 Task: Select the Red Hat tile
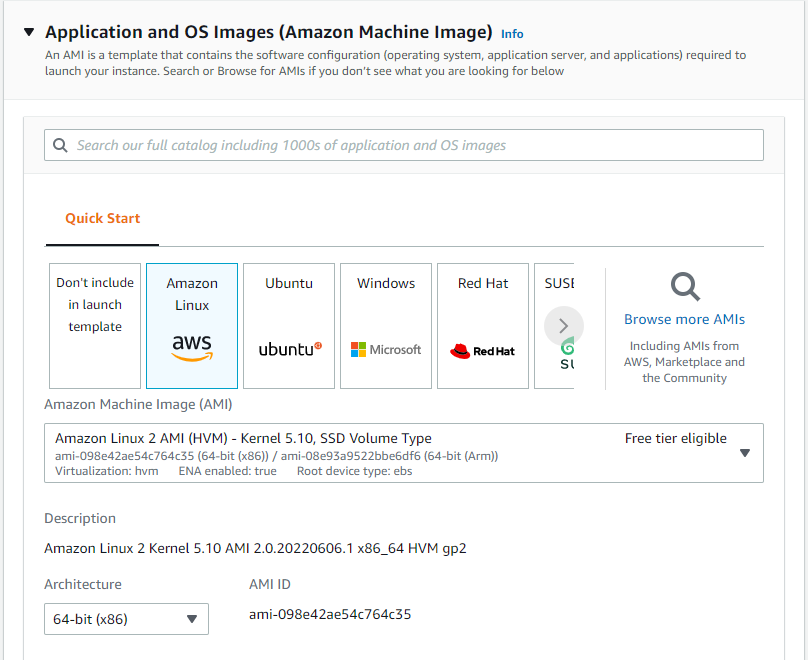click(483, 326)
